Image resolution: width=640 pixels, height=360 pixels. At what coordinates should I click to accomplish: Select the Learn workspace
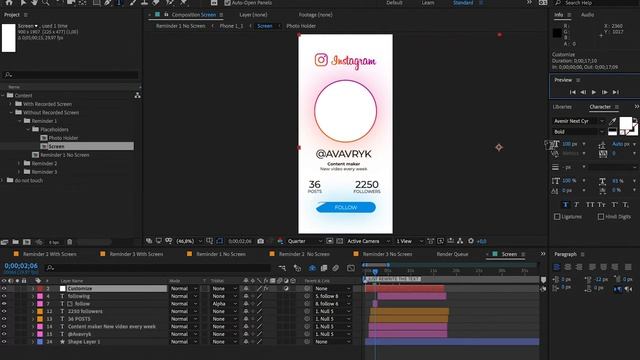tap(428, 2)
